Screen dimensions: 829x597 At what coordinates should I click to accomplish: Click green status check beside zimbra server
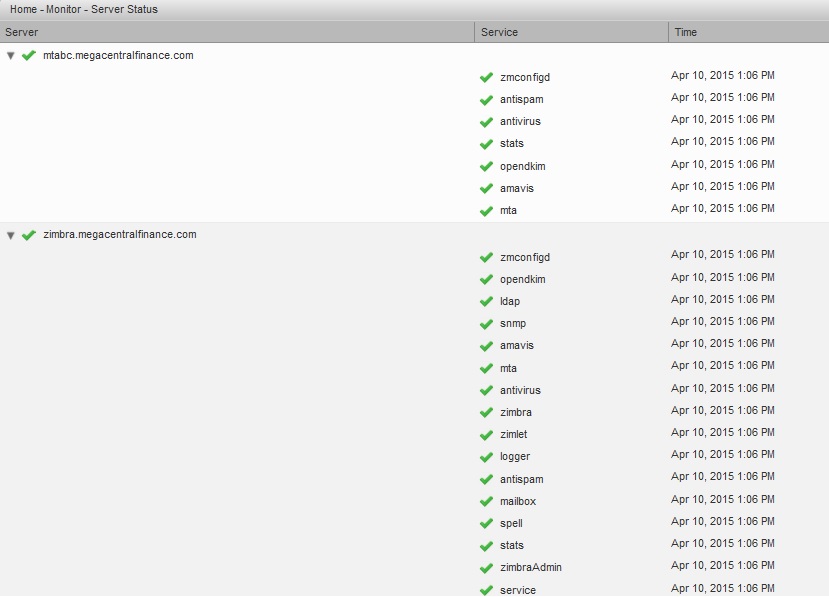tap(29, 235)
